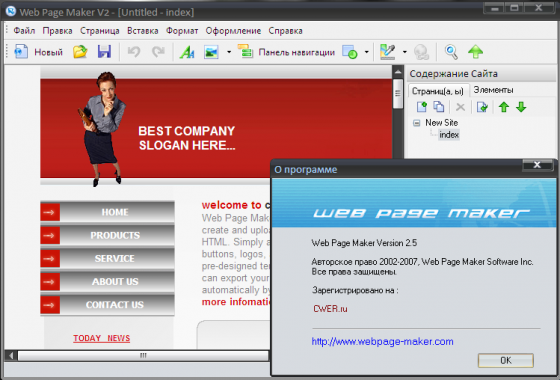Open dropdown arrow after Панель навигации
Viewport: 560px width, 380px height.
point(366,52)
